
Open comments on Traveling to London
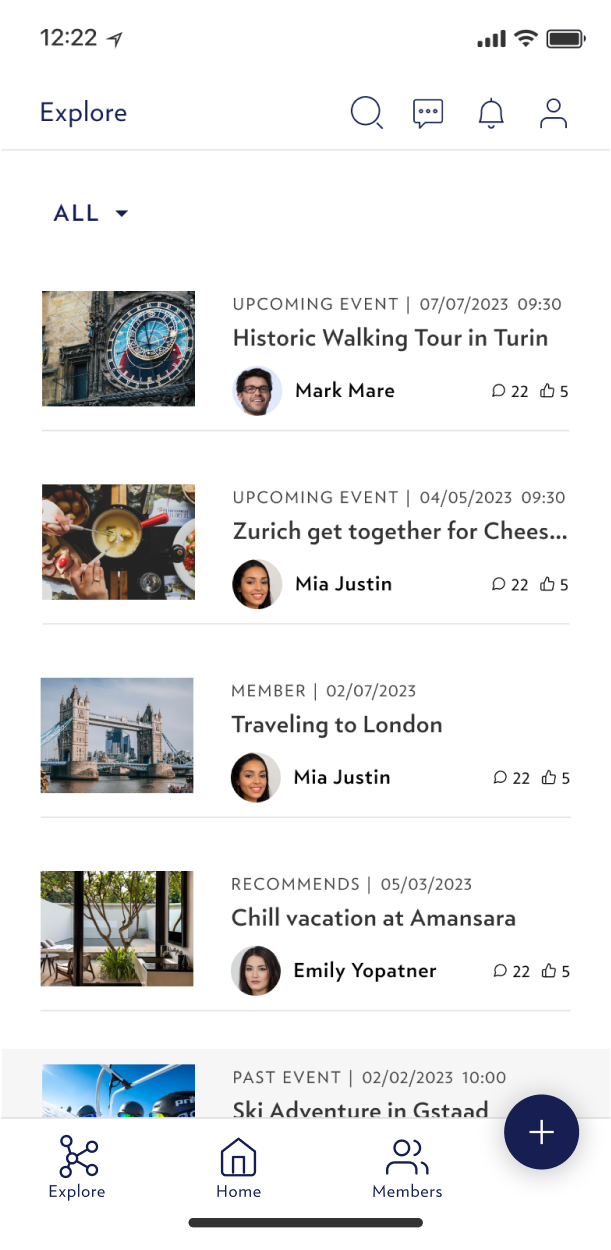[500, 777]
